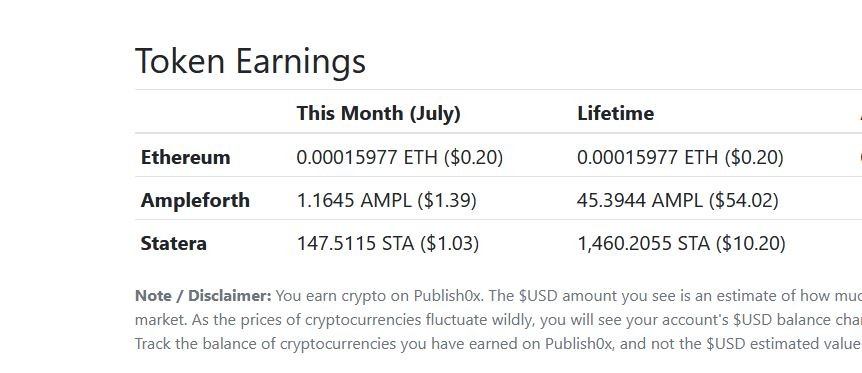Click the $54.02 Ampleforth lifetime USD amount
The image size is (862, 373).
[x=744, y=200]
